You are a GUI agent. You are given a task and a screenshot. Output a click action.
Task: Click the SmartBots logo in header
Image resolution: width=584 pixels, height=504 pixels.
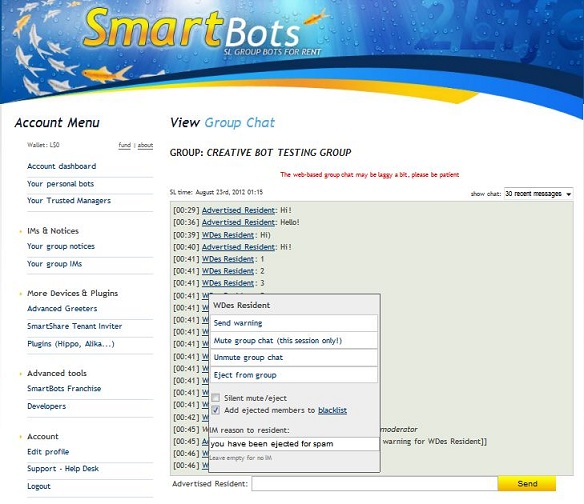tap(203, 32)
